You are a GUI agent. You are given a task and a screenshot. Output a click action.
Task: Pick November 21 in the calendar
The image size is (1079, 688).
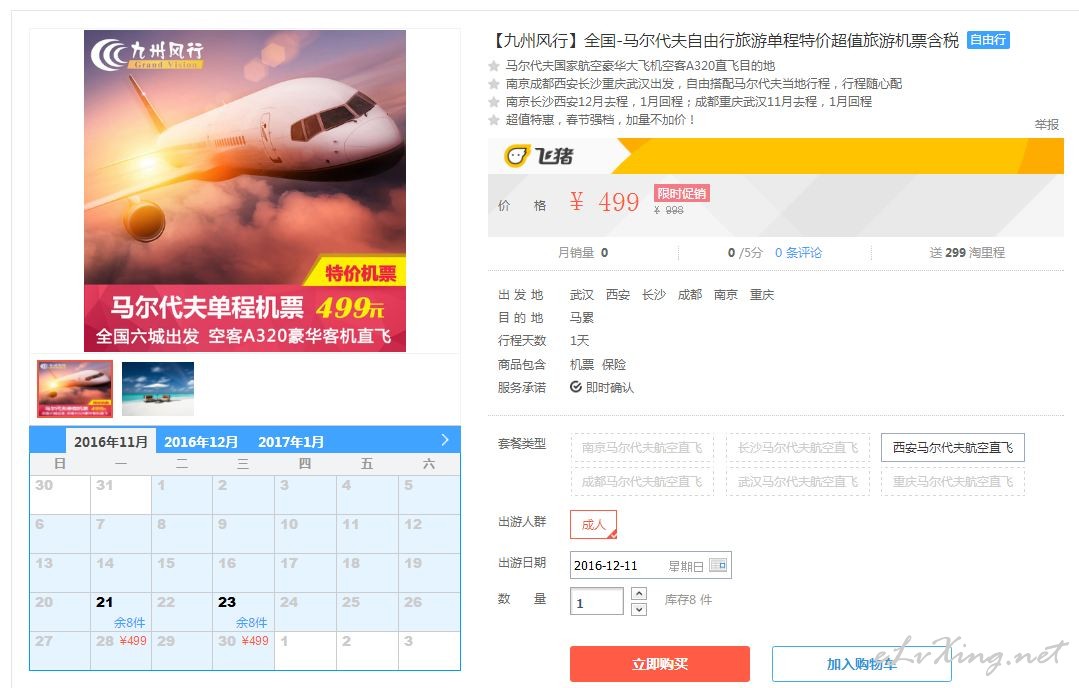(x=120, y=612)
